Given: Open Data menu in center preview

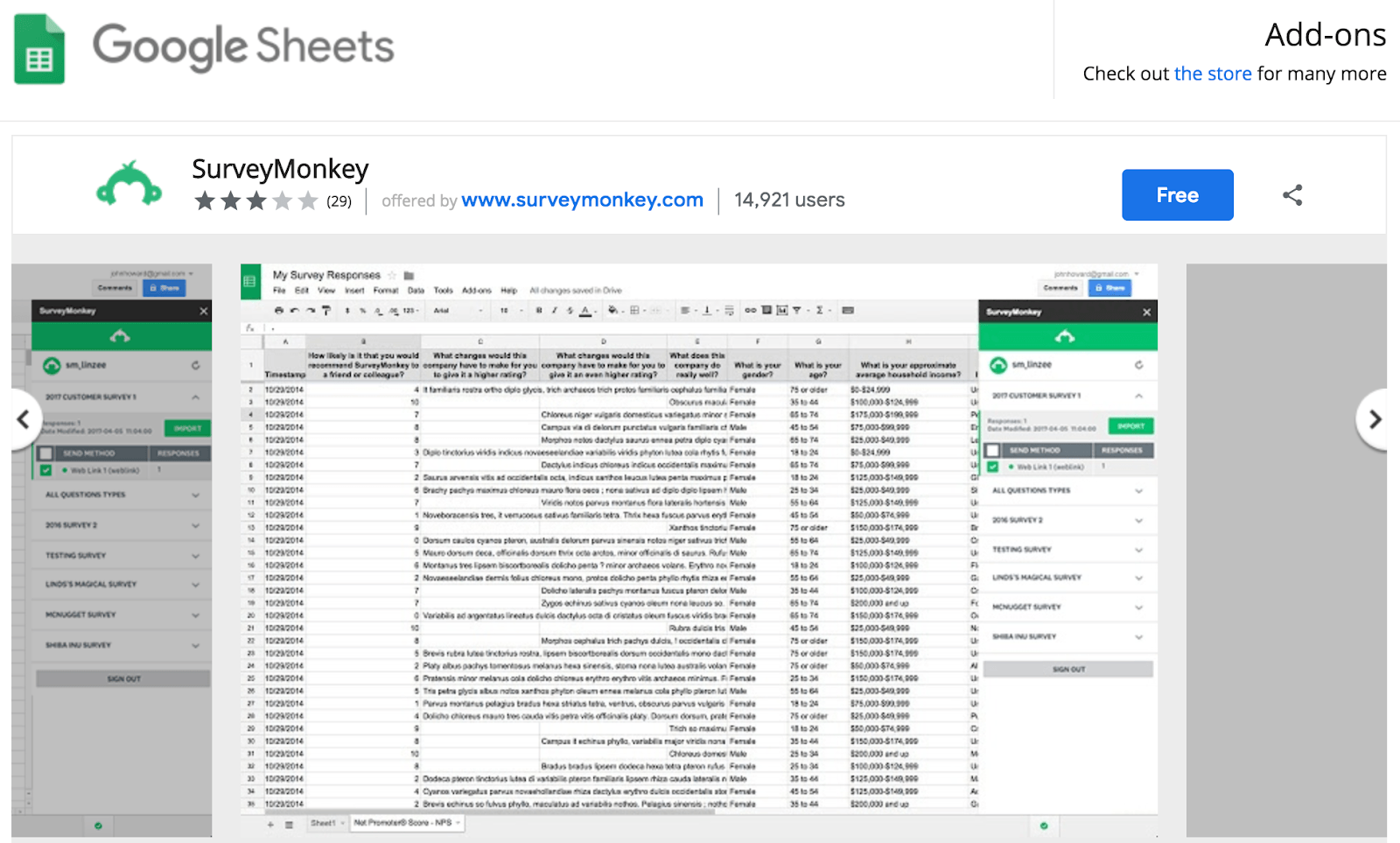Looking at the screenshot, I should 416,291.
